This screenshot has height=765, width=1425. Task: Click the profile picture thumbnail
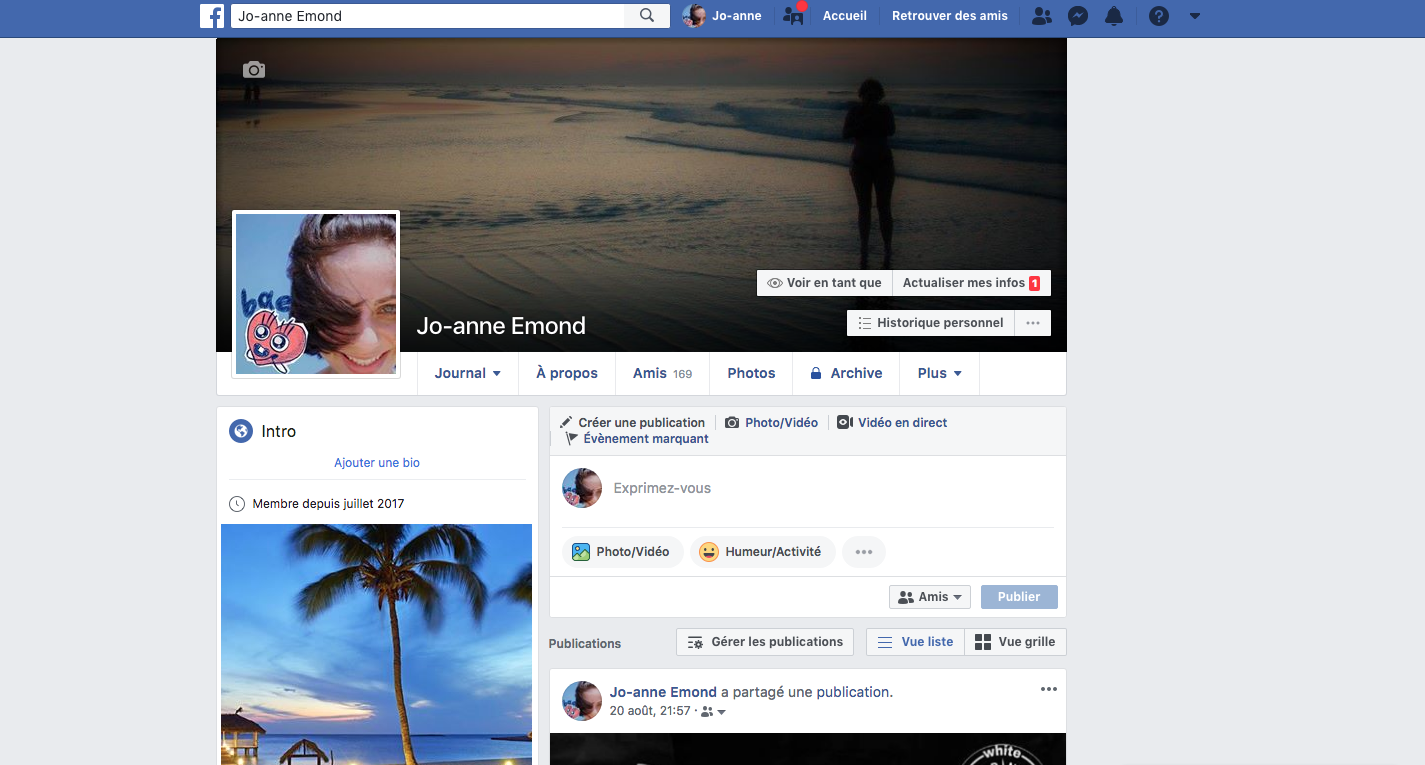tap(316, 294)
